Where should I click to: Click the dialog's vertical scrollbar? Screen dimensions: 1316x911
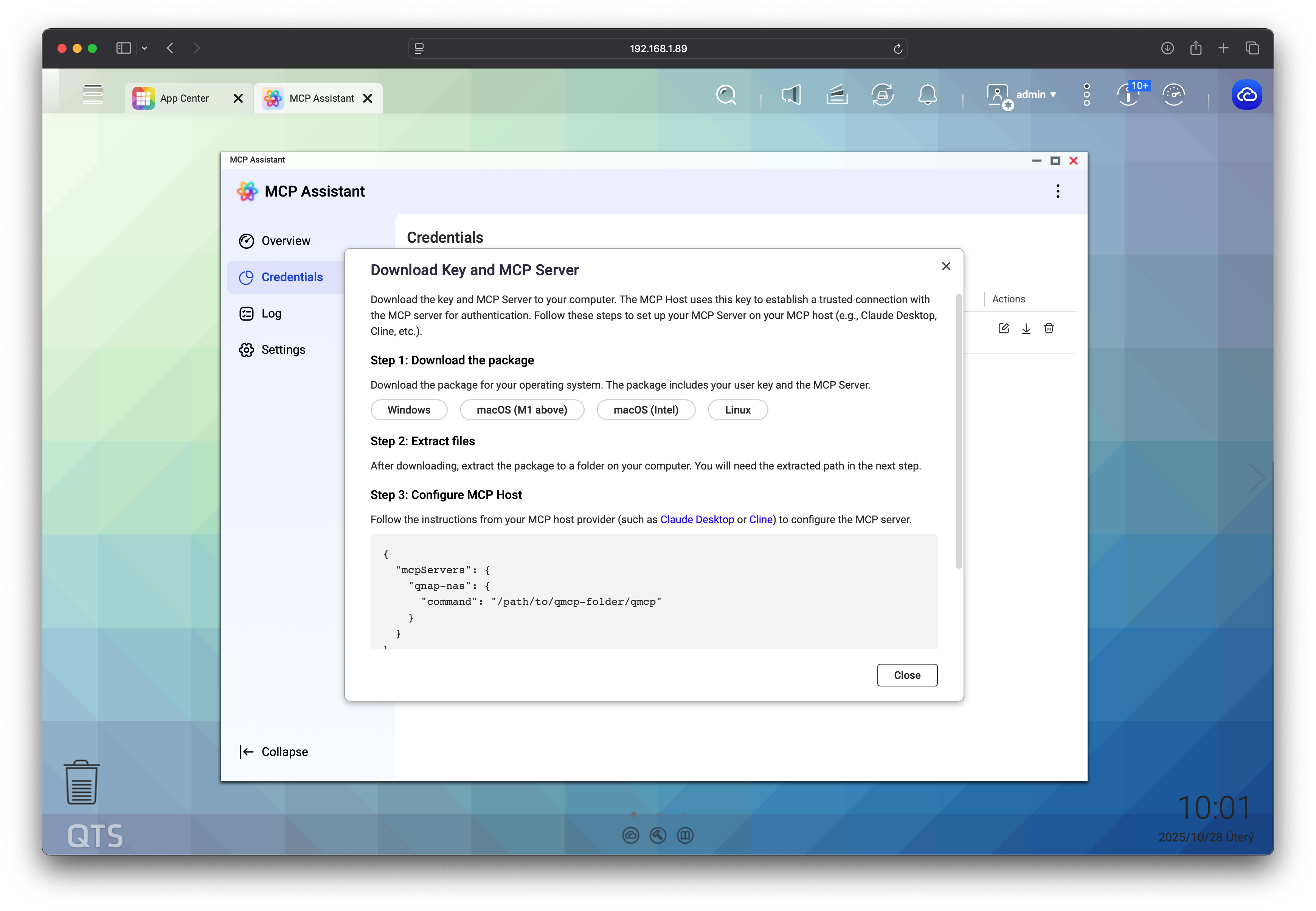(959, 431)
